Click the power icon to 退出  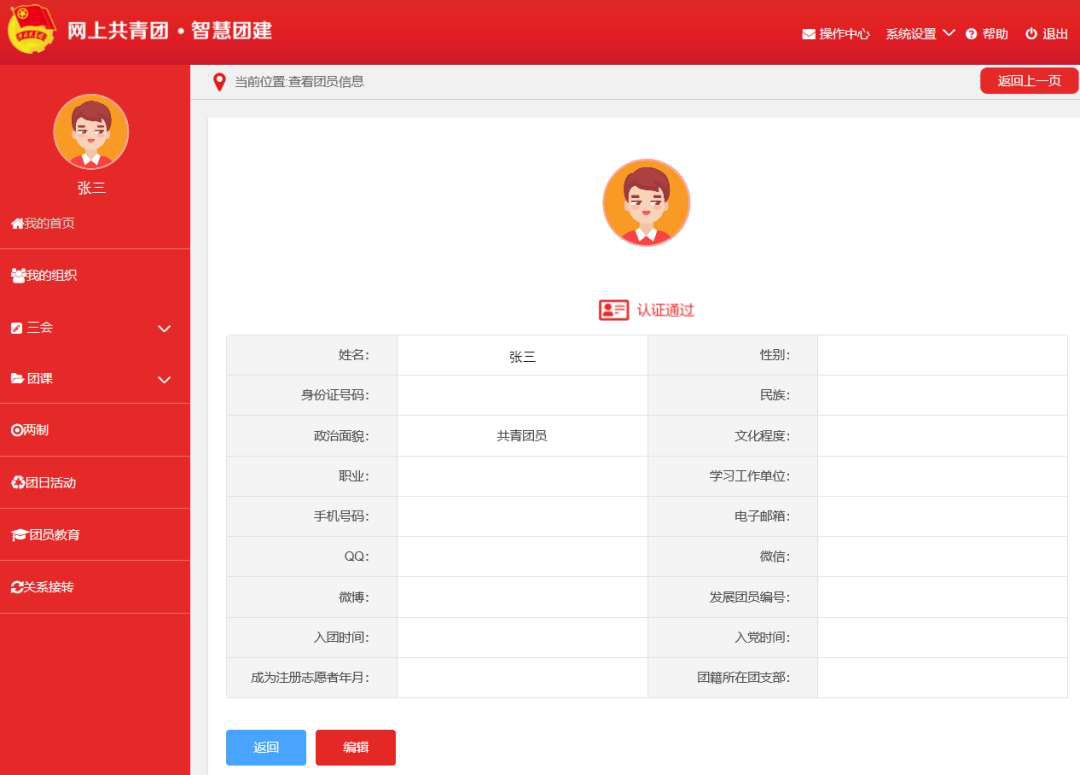coord(1031,34)
